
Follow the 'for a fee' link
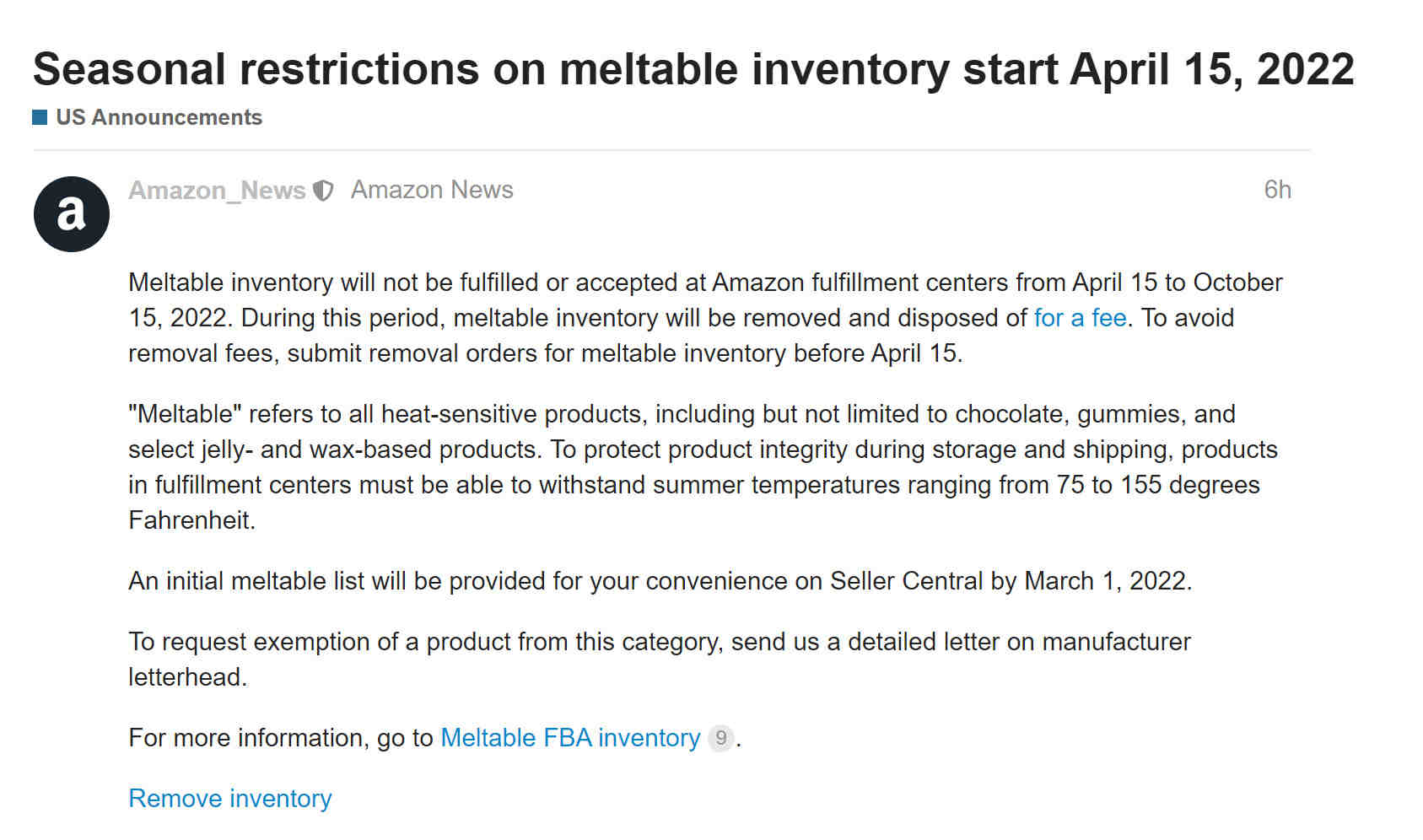[1080, 318]
